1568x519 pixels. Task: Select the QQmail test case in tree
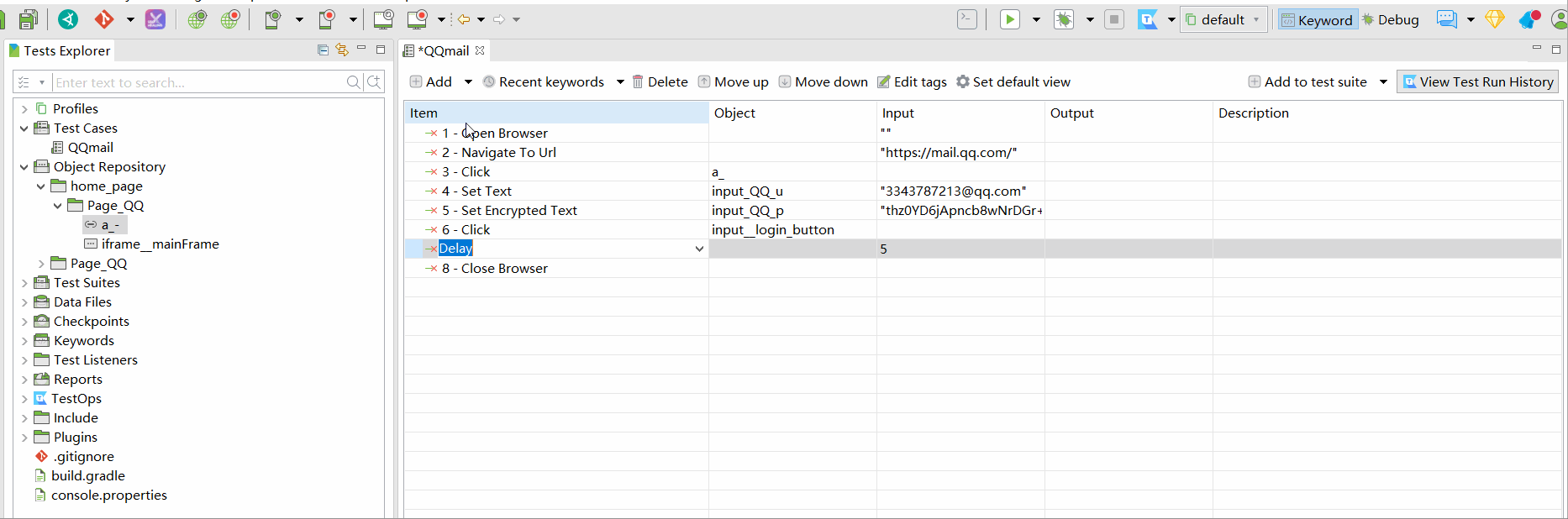(x=82, y=148)
